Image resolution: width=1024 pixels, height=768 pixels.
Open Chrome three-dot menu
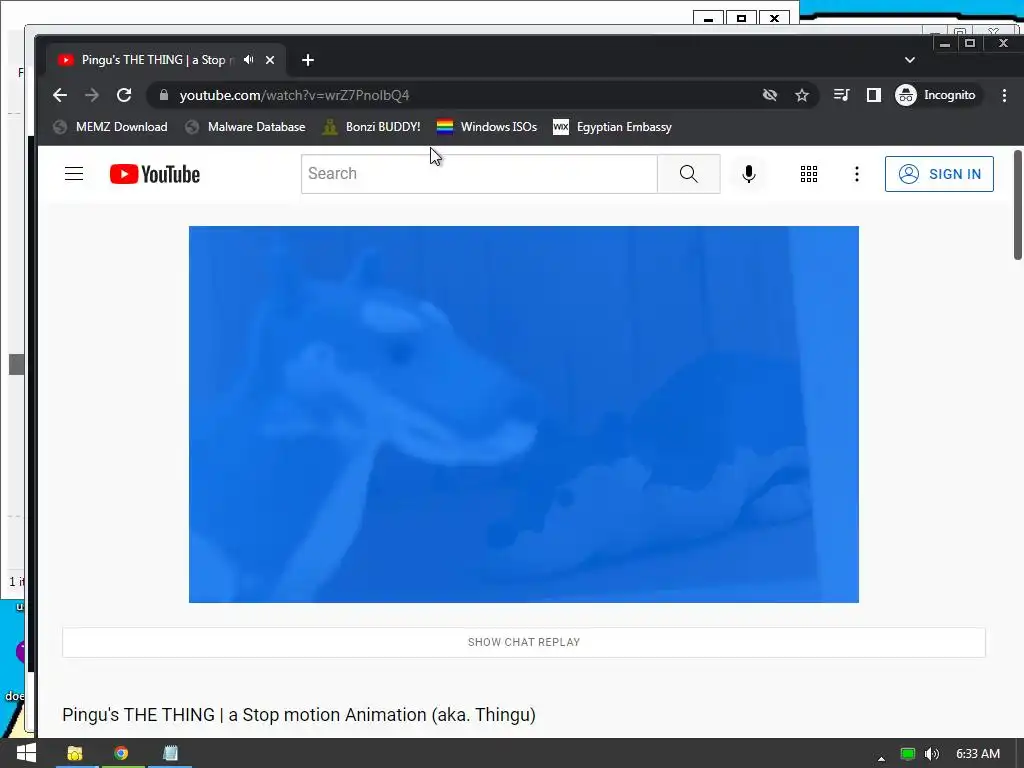tap(1004, 95)
